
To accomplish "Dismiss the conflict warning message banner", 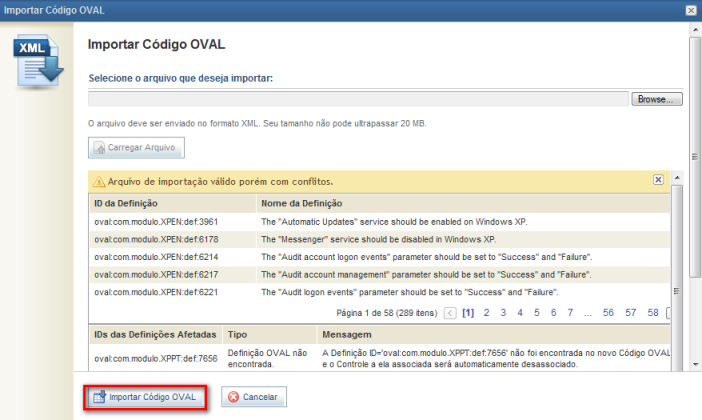I will click(x=658, y=180).
